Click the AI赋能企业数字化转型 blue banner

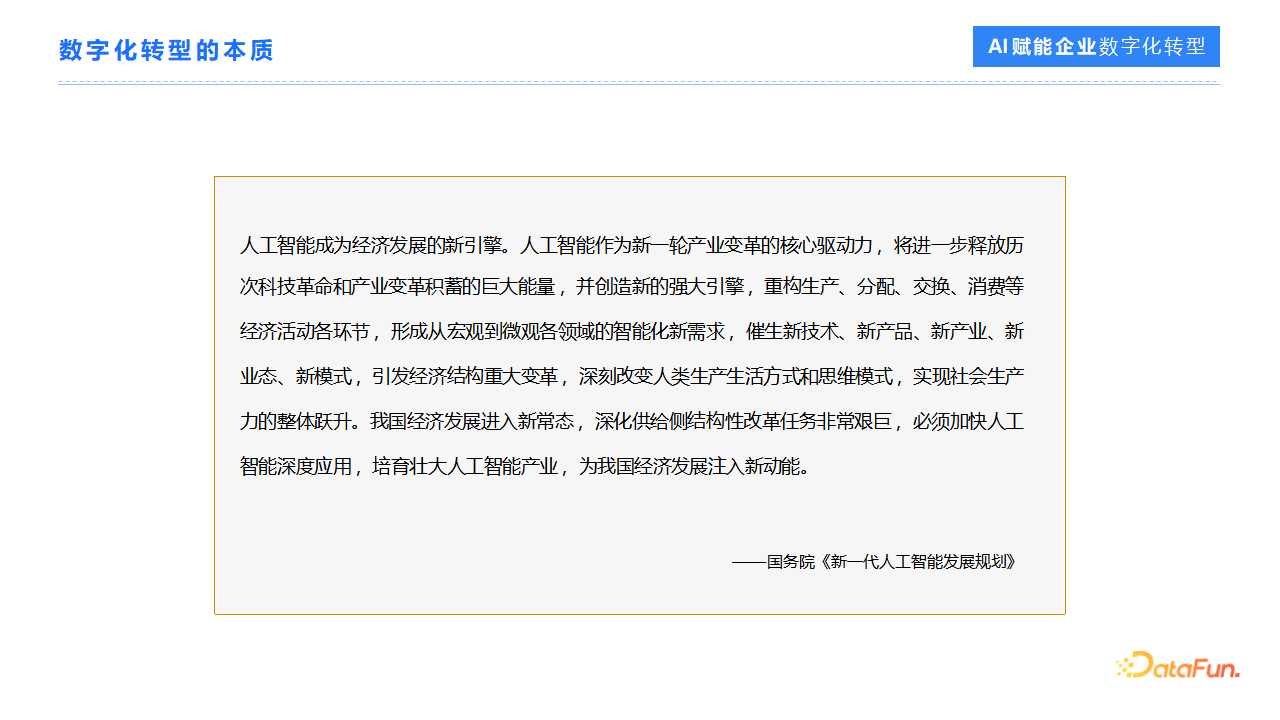point(1096,47)
